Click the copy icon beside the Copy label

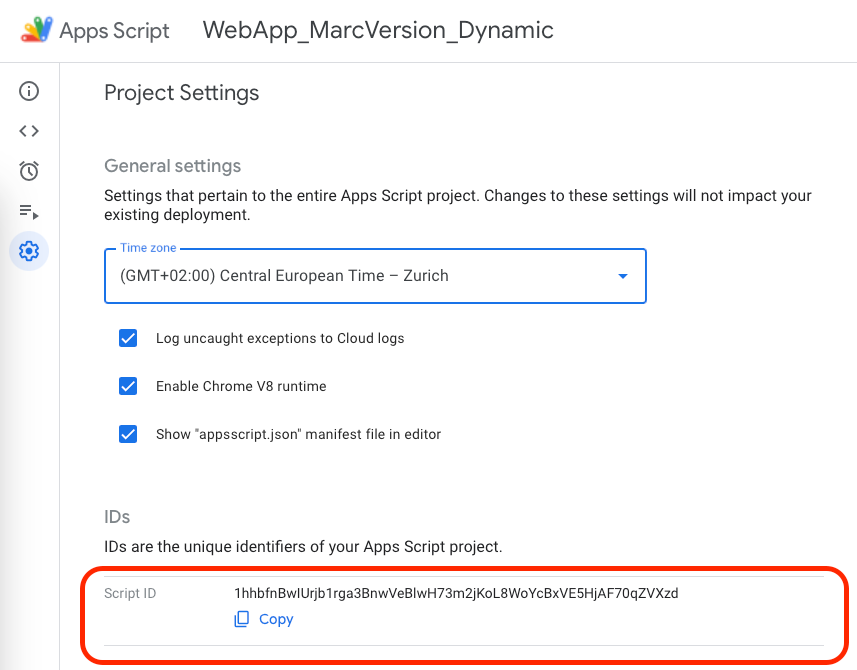241,619
